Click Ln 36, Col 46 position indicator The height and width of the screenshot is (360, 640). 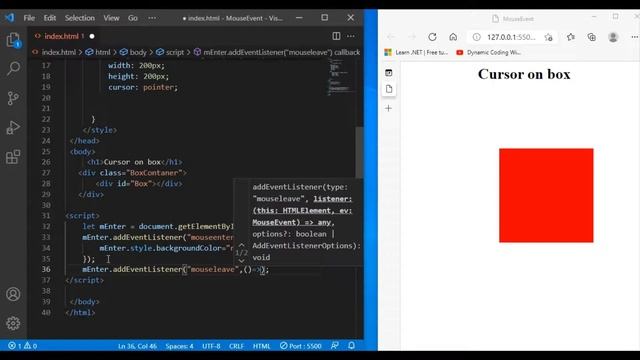[138, 346]
